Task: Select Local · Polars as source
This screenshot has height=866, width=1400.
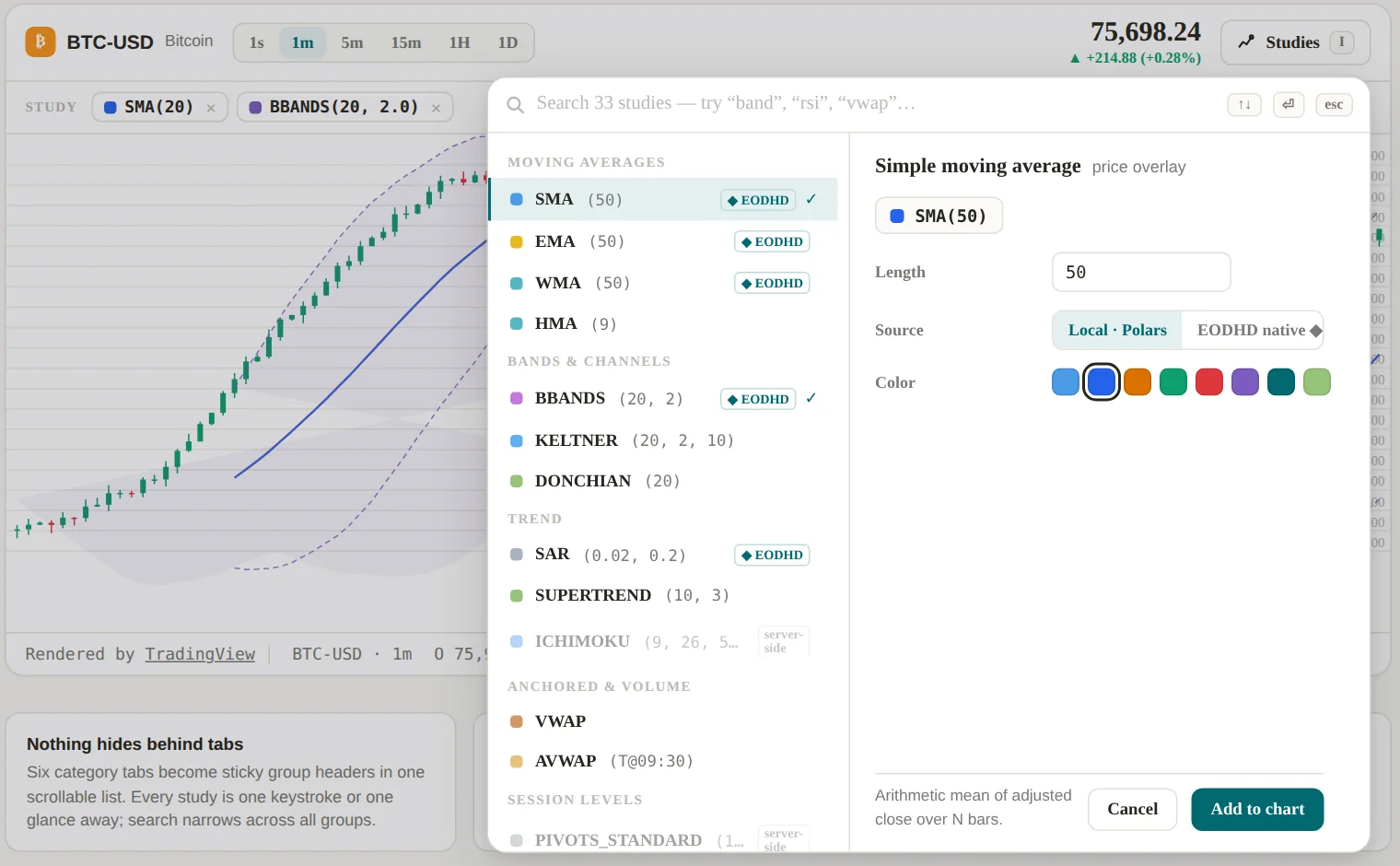Action: pos(1117,330)
